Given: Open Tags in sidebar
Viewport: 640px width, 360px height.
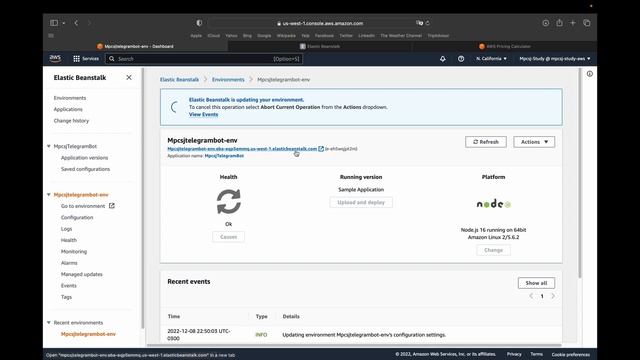Looking at the screenshot, I should point(66,297).
